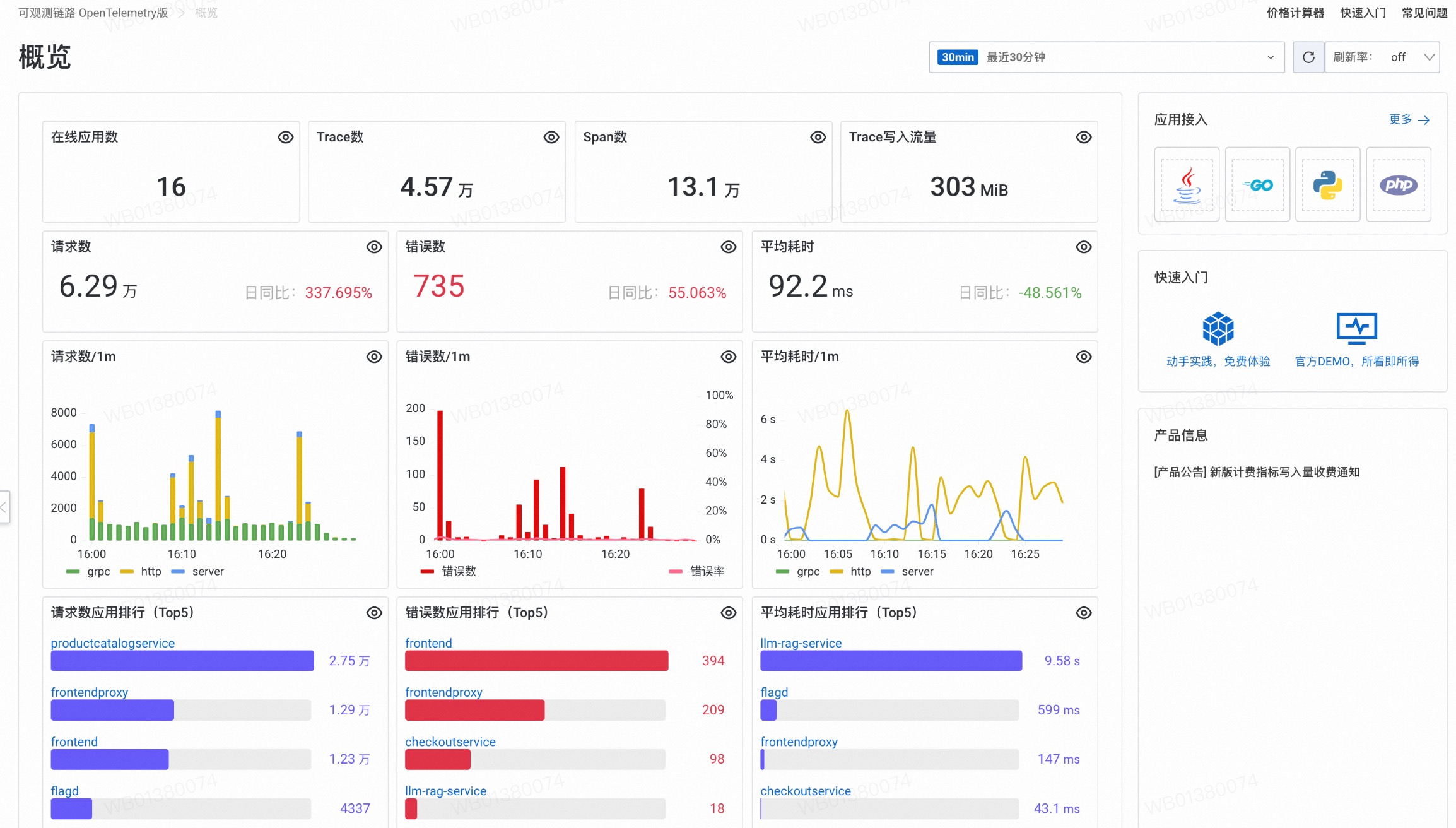This screenshot has height=828, width=1456.
Task: Open frontend in request ranking
Action: click(74, 742)
